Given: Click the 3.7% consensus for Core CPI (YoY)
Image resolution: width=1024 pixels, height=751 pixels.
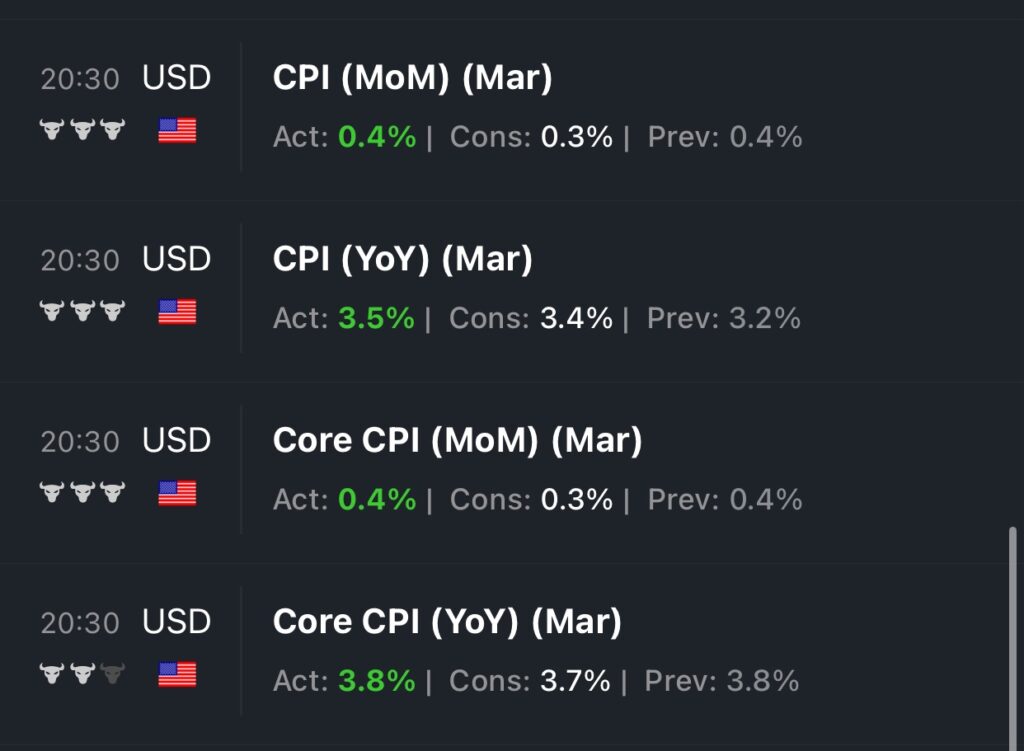Looking at the screenshot, I should [x=575, y=681].
